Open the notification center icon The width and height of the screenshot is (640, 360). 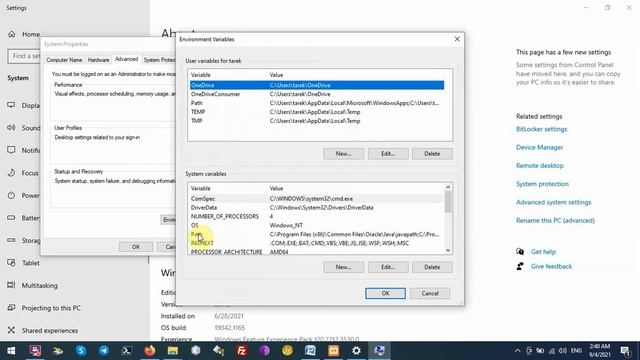click(x=625, y=351)
